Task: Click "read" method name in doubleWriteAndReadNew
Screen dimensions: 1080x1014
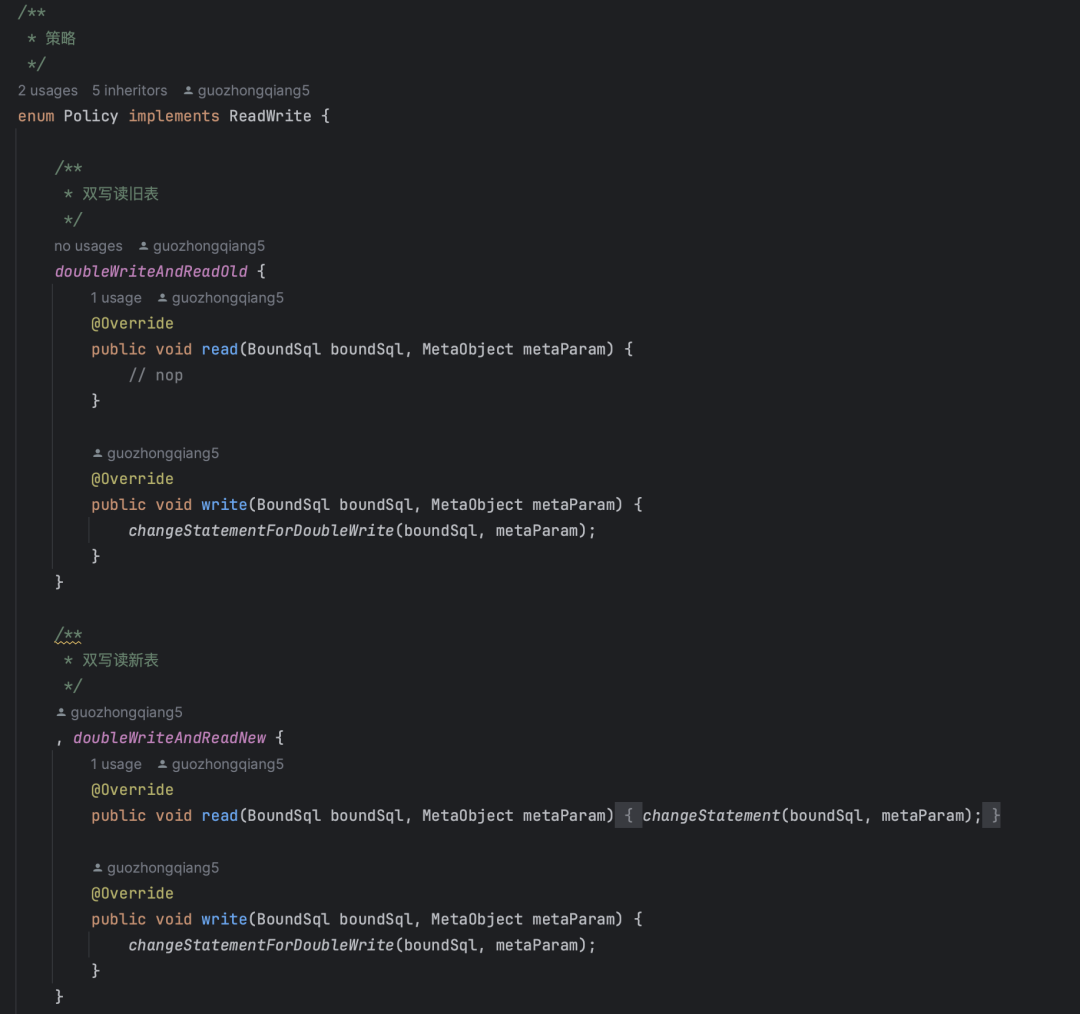Action: (x=220, y=816)
